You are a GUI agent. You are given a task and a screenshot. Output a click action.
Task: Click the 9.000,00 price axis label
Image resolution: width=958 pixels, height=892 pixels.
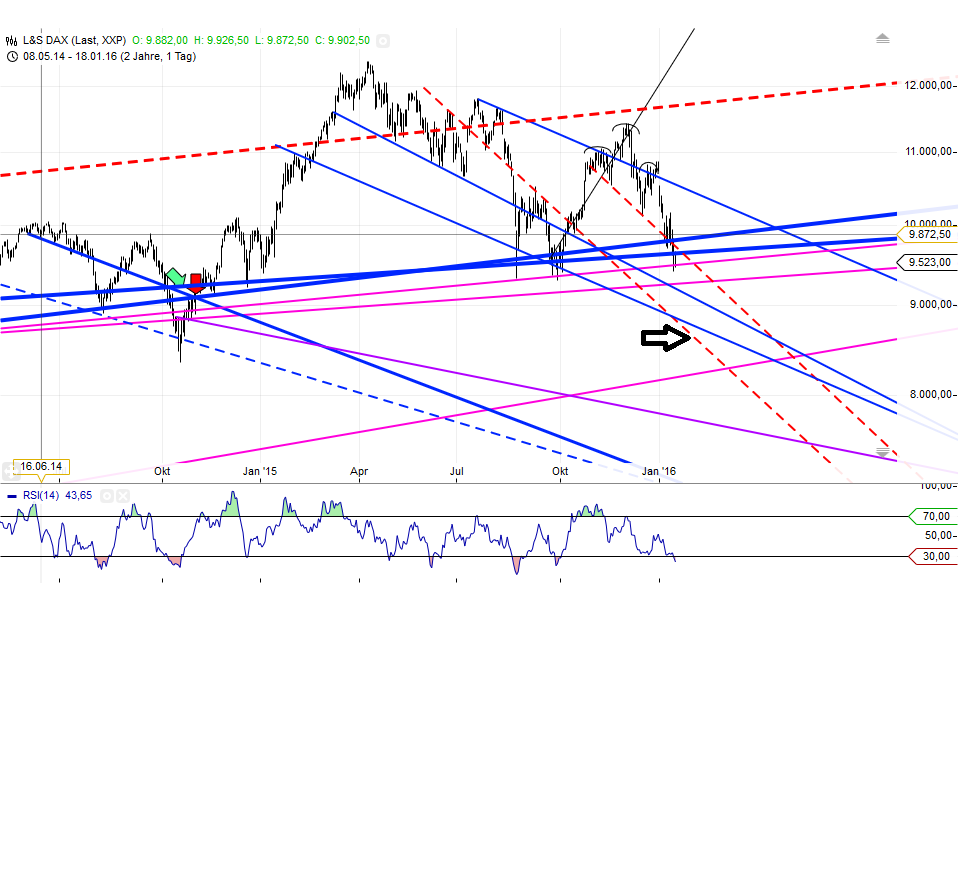(931, 304)
